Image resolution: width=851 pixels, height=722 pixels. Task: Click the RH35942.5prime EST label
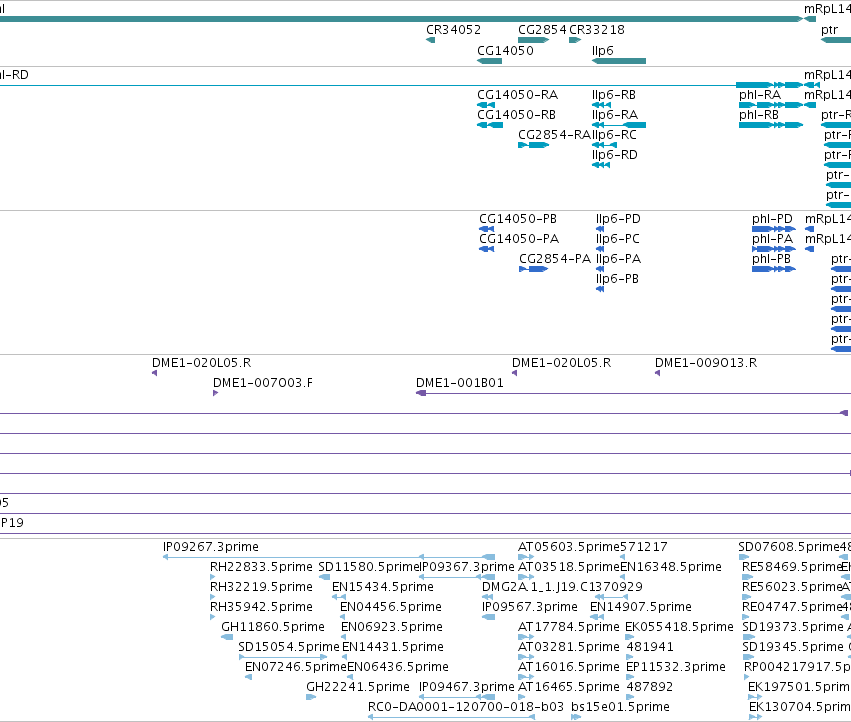point(261,607)
